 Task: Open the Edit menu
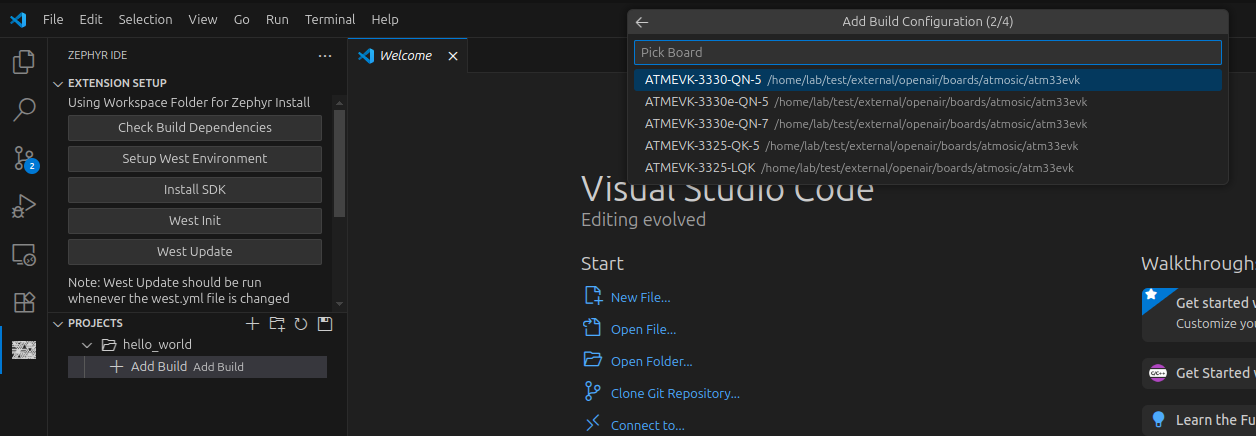pyautogui.click(x=91, y=19)
